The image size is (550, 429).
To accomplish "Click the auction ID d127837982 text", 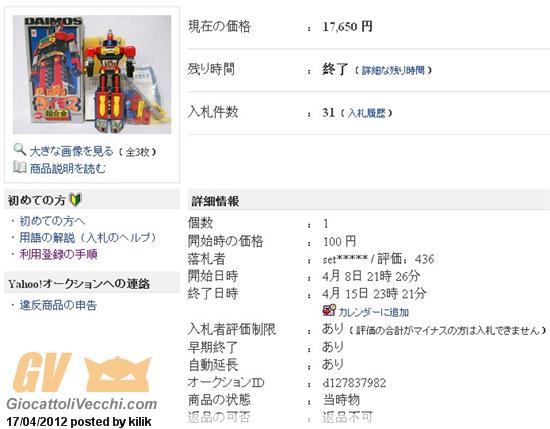I will point(354,383).
